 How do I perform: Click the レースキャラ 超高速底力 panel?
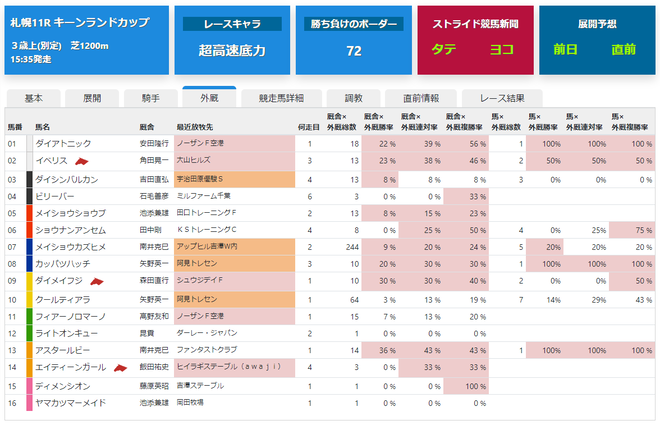(232, 40)
